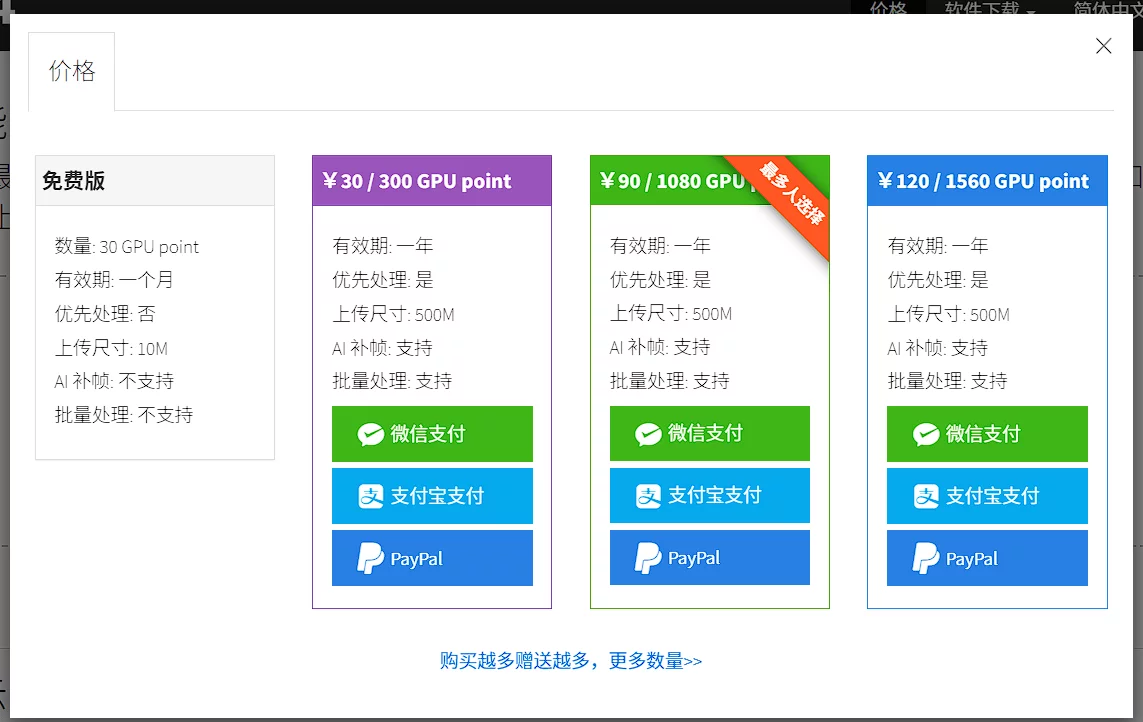Click Alipay icon in the ¥30 plan
This screenshot has height=722, width=1143.
pyautogui.click(x=371, y=496)
